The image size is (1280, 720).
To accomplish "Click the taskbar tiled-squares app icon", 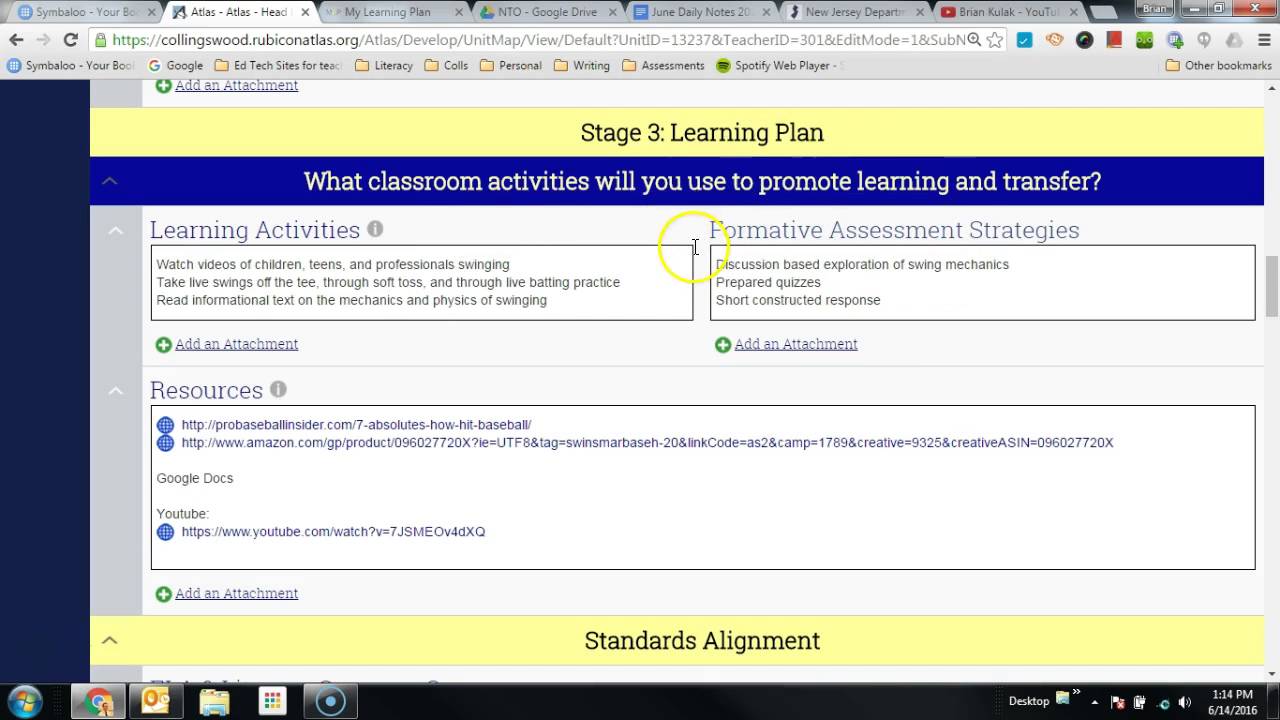I will click(x=272, y=701).
